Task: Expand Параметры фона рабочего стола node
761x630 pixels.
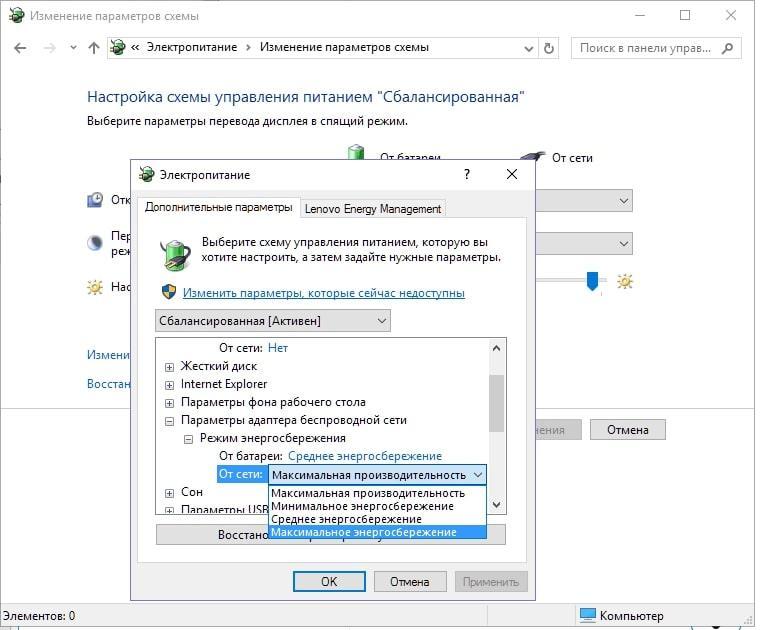Action: 169,403
